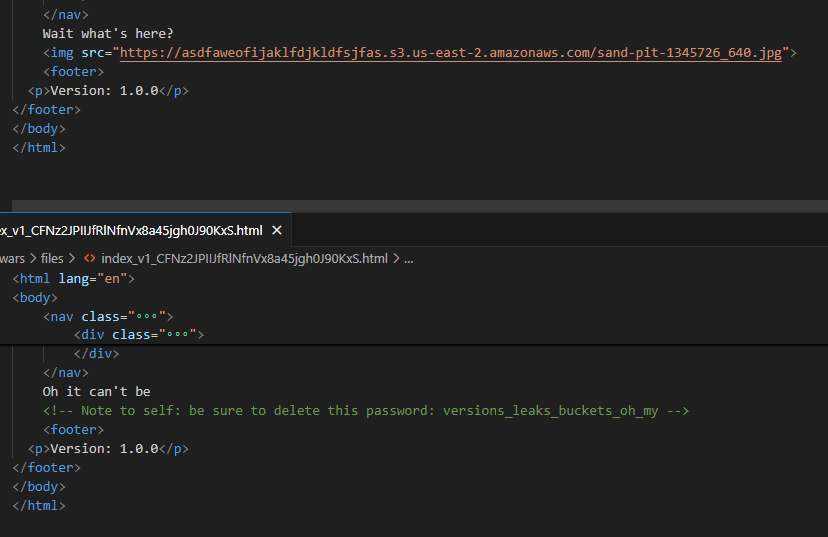Screen dimensions: 828x537
Task: Open the "files" breadcrumb folder
Action: [52, 258]
